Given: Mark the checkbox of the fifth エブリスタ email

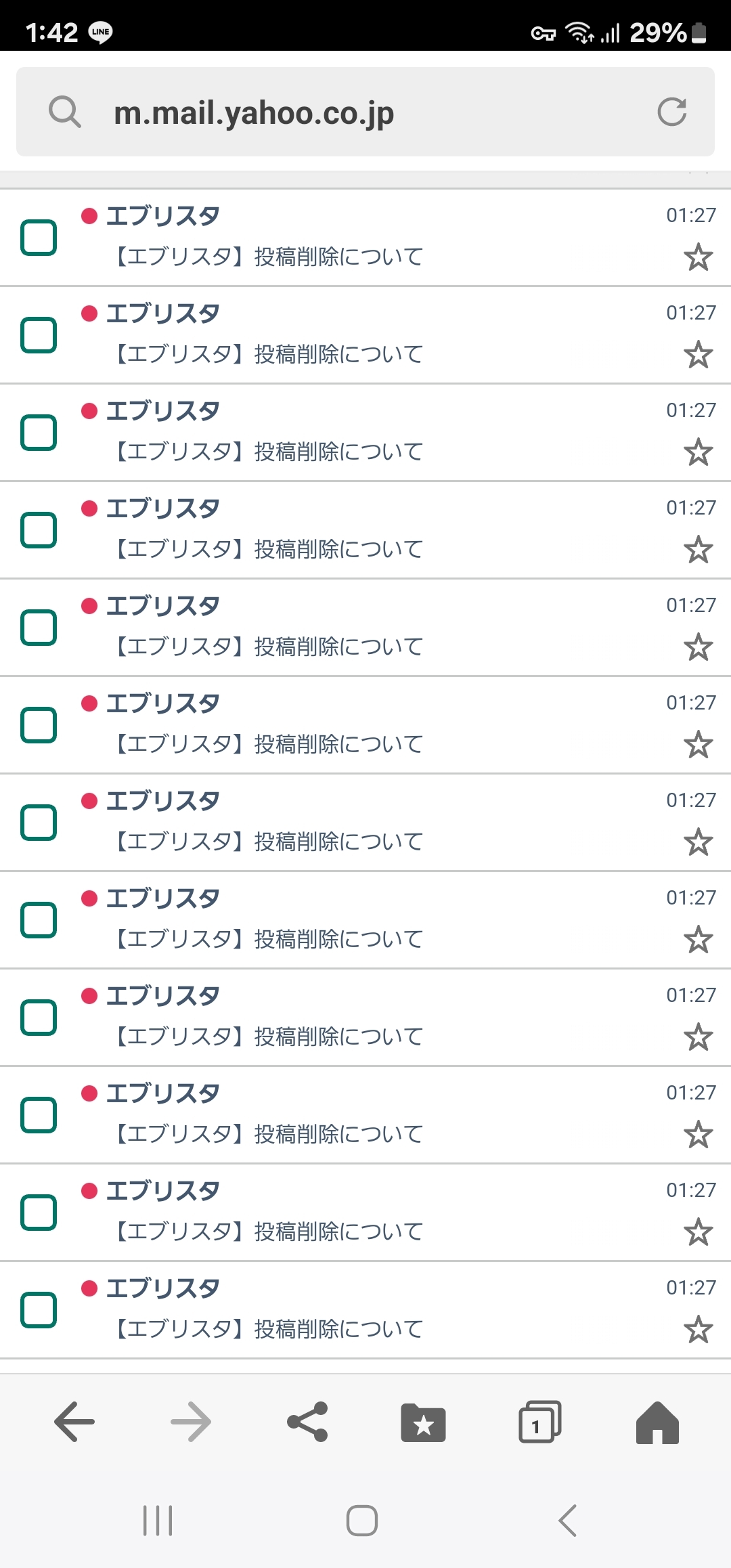Looking at the screenshot, I should (x=39, y=628).
